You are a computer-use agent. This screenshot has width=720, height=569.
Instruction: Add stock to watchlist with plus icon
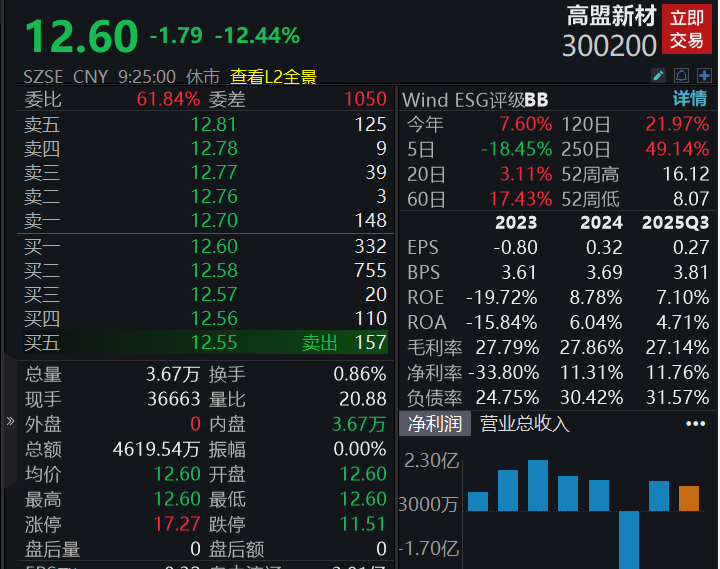pyautogui.click(x=704, y=75)
